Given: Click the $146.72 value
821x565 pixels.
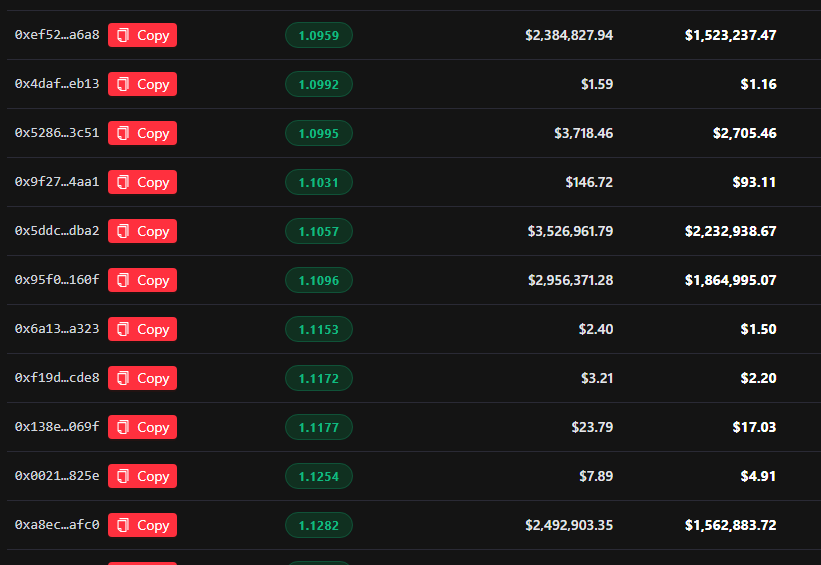Looking at the screenshot, I should 589,182.
